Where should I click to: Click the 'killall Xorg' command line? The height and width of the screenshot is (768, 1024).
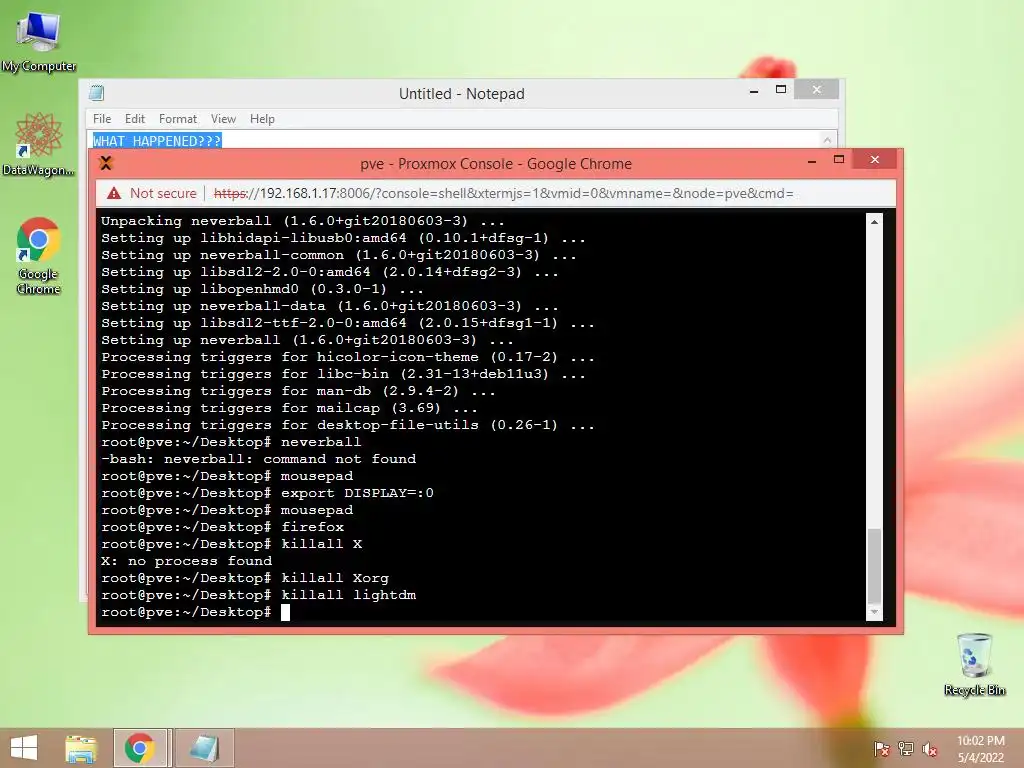(x=245, y=578)
